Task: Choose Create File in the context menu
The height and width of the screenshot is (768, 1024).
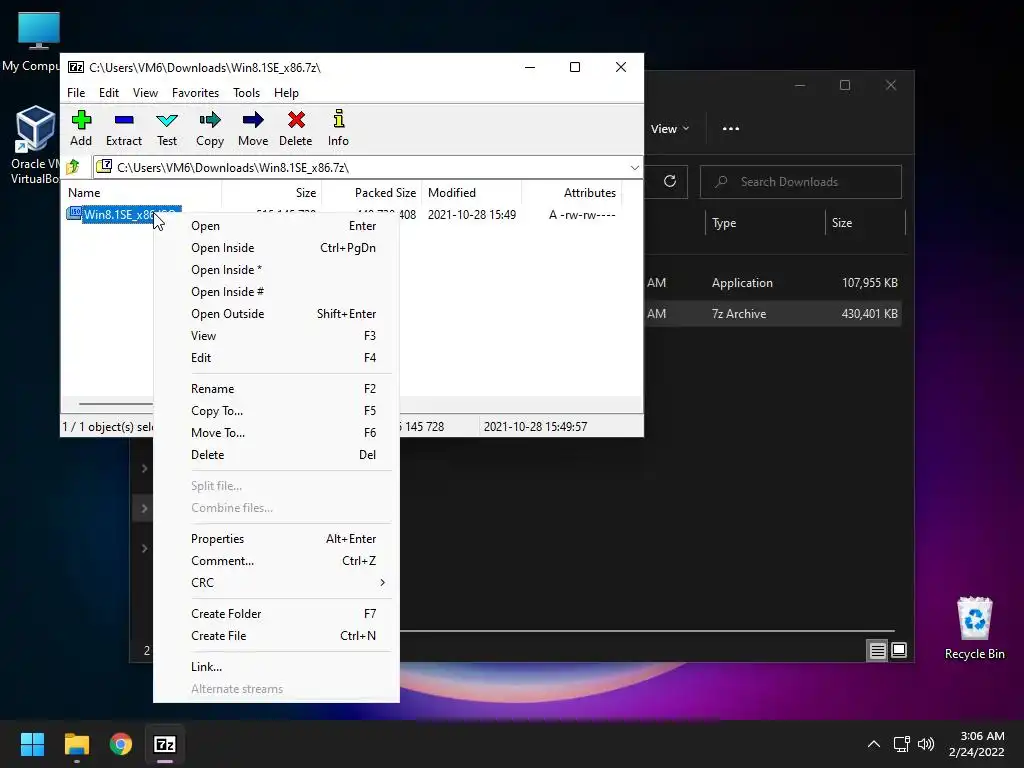Action: 277,636
